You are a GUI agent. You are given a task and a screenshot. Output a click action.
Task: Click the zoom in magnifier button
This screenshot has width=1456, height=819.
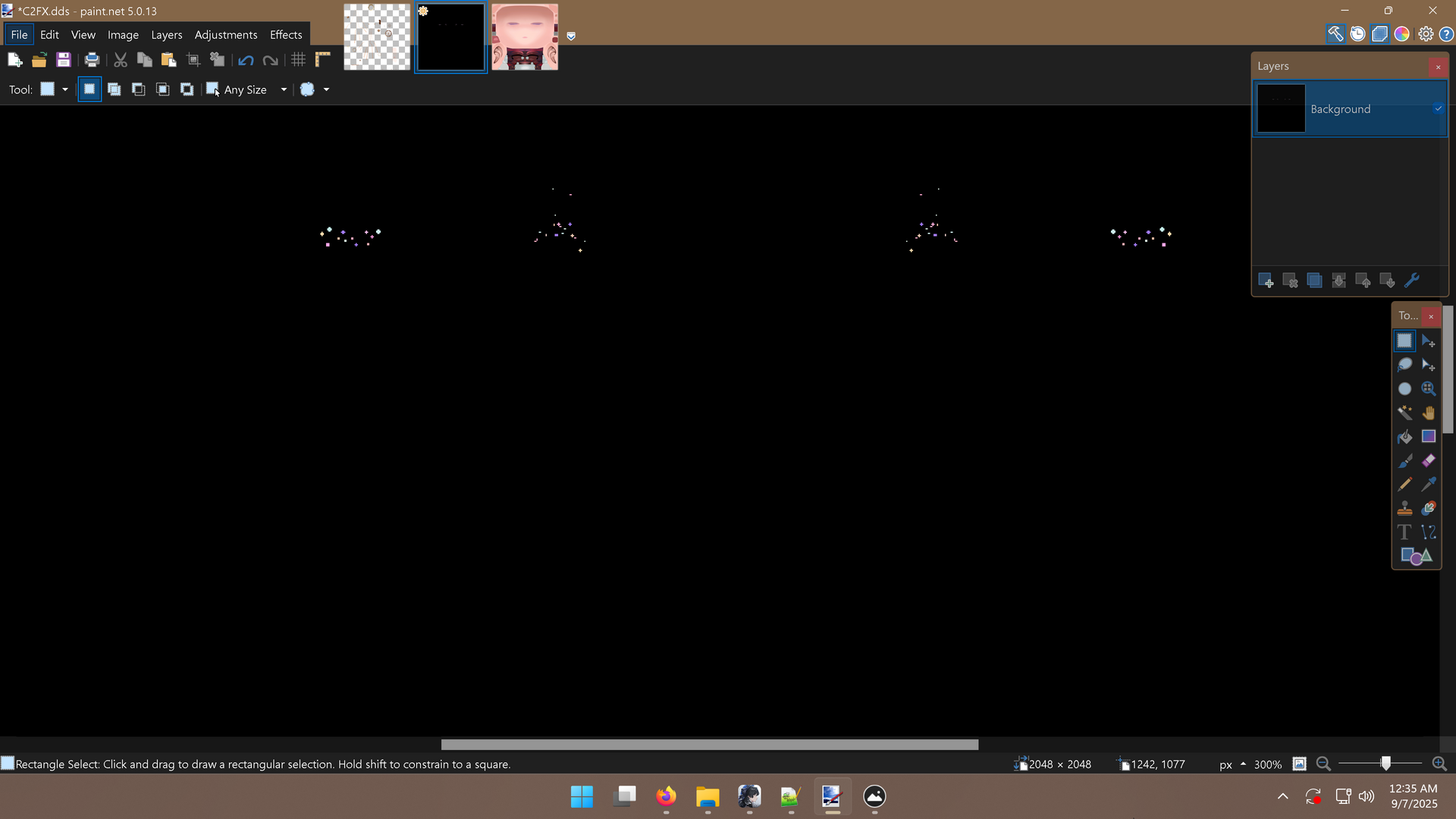1439,764
